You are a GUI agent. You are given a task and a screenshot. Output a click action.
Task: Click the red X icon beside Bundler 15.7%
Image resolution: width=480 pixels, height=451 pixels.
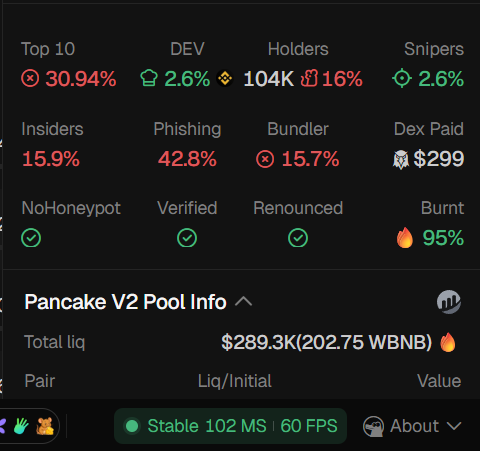[x=265, y=159]
